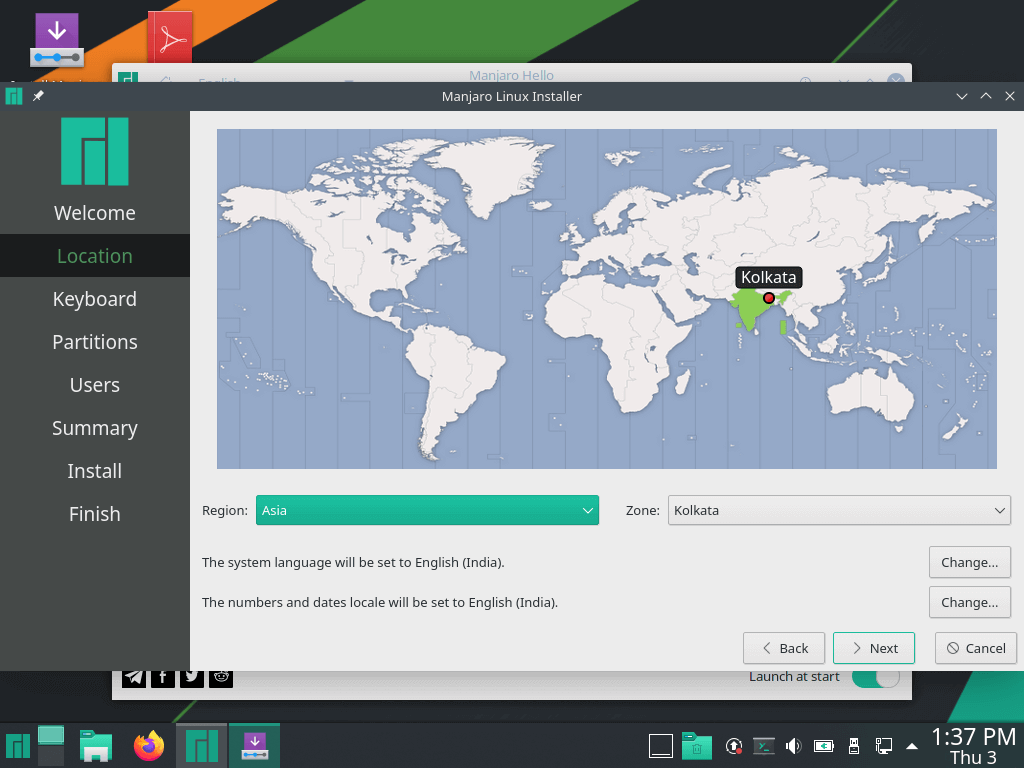Viewport: 1024px width, 768px height.
Task: Launch Firefox from the taskbar
Action: pyautogui.click(x=150, y=745)
